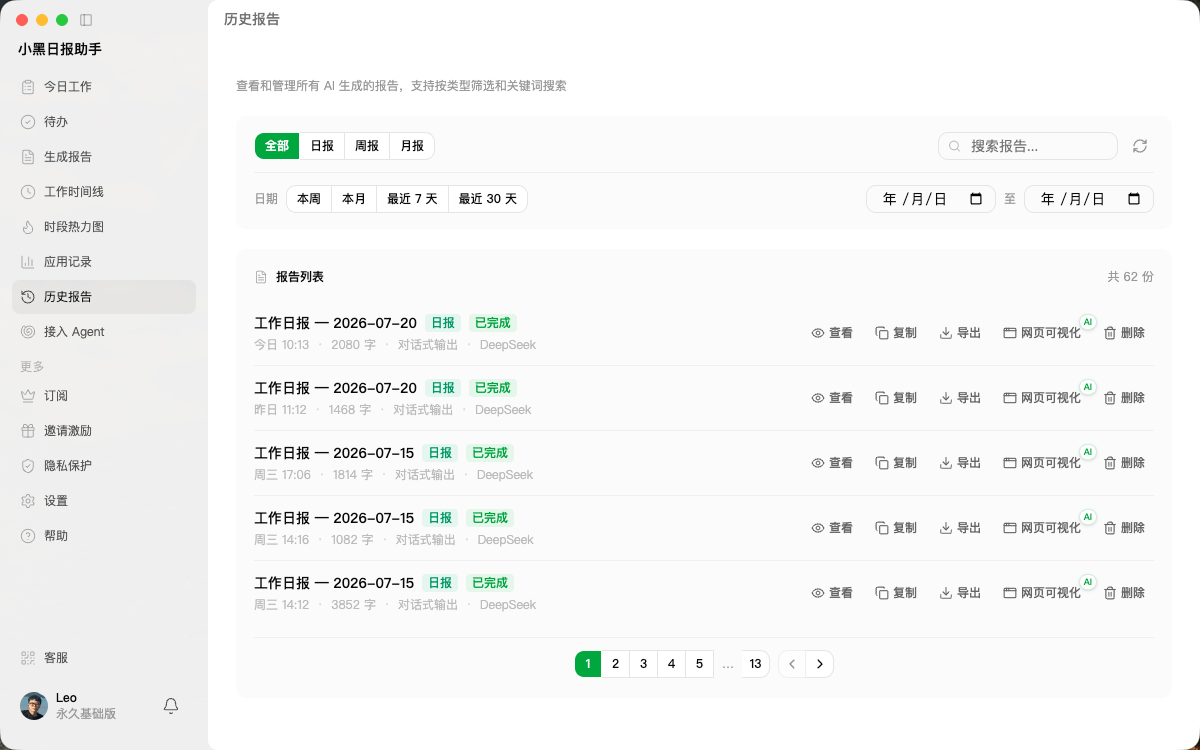Choose the 最近 30 天 date range
The width and height of the screenshot is (1200, 750).
point(488,199)
